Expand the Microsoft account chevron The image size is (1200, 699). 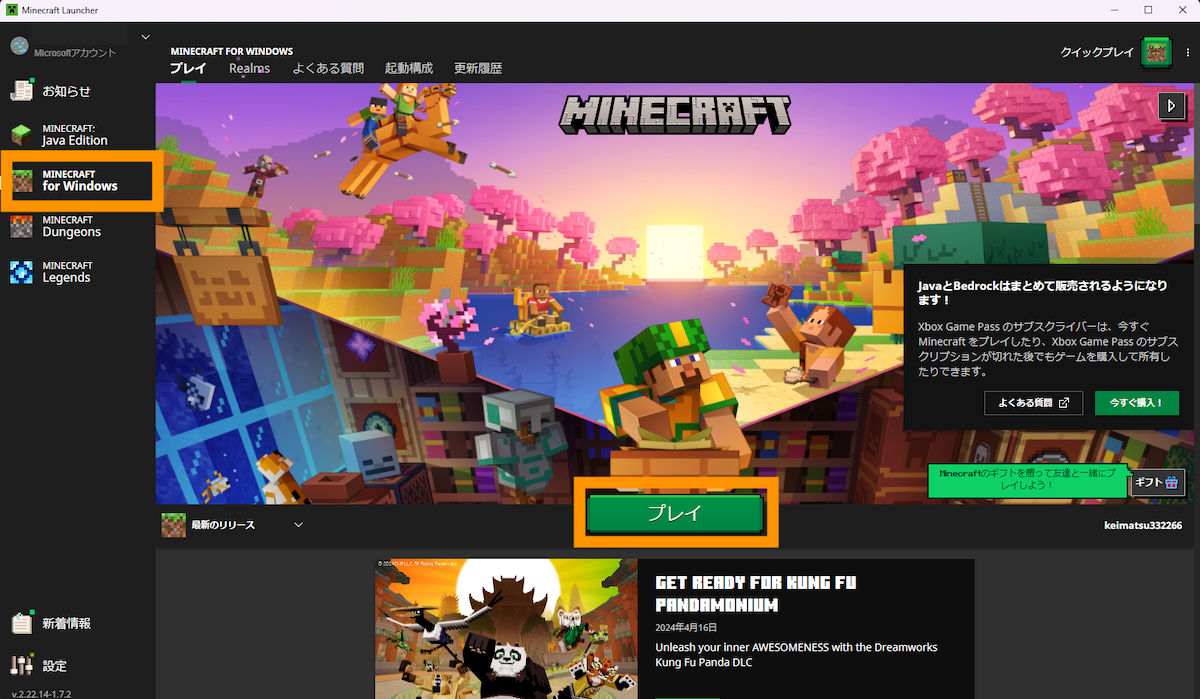pos(144,36)
